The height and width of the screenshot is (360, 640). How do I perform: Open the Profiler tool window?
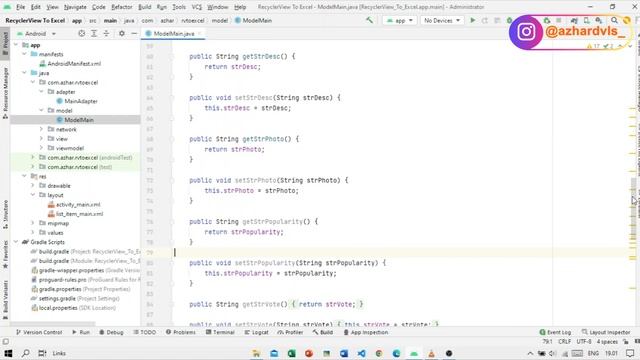(290, 332)
